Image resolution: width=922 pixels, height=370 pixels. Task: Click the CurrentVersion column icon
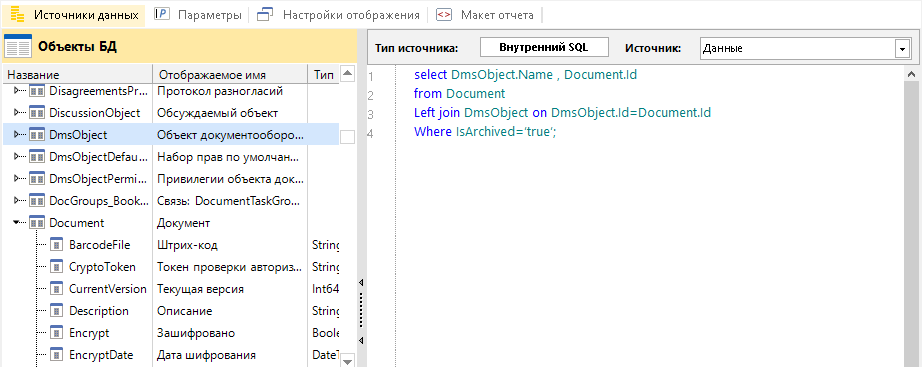[x=56, y=289]
